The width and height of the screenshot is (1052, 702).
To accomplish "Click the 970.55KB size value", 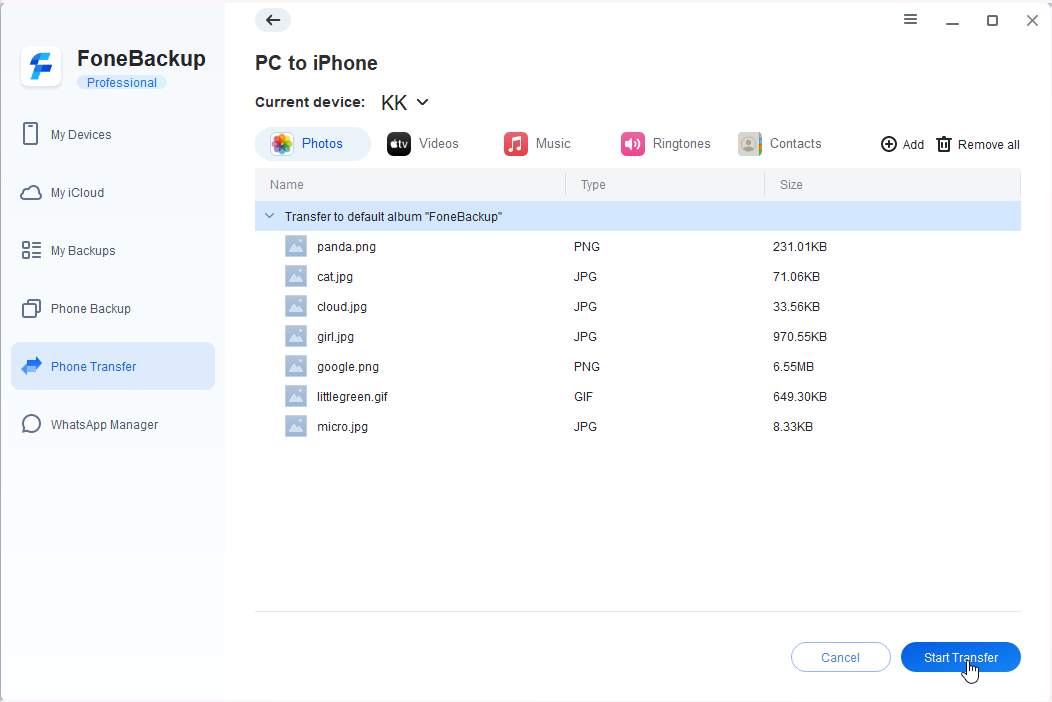I will click(x=800, y=336).
